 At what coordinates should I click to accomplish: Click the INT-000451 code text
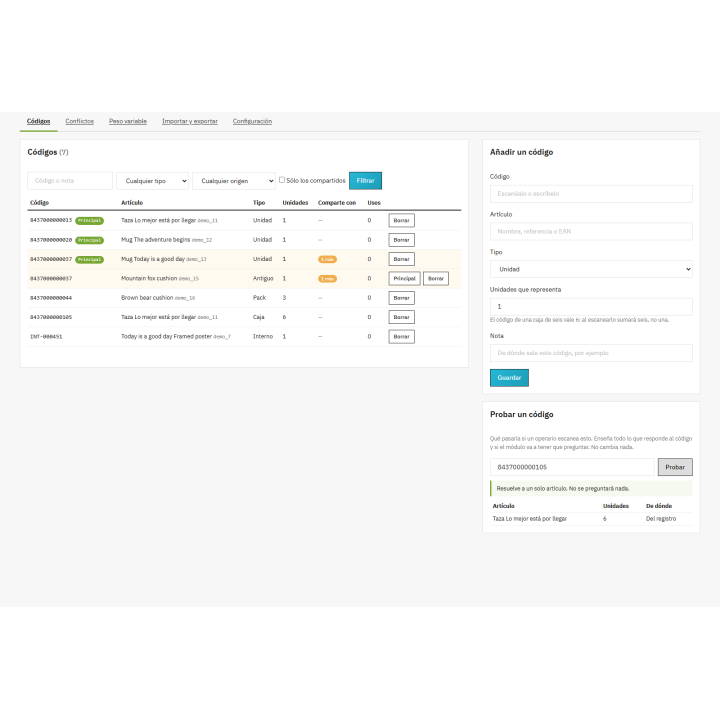pos(46,337)
